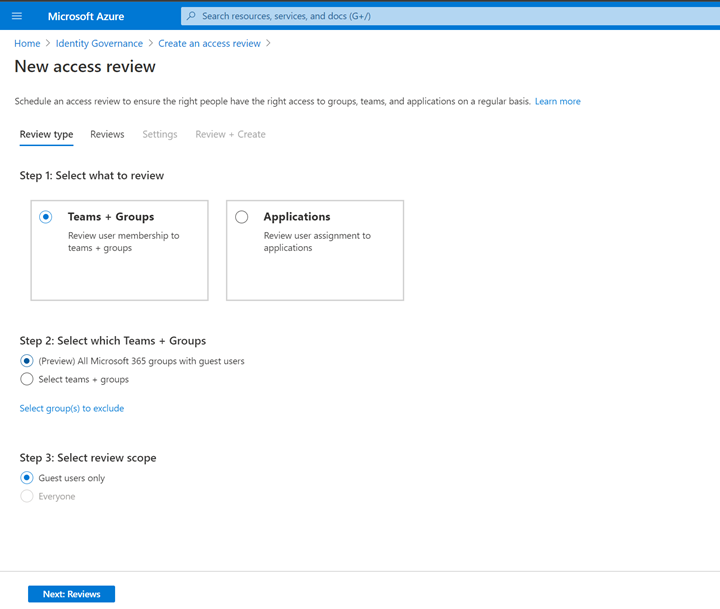Click Select group(s) to exclude link

pyautogui.click(x=72, y=408)
